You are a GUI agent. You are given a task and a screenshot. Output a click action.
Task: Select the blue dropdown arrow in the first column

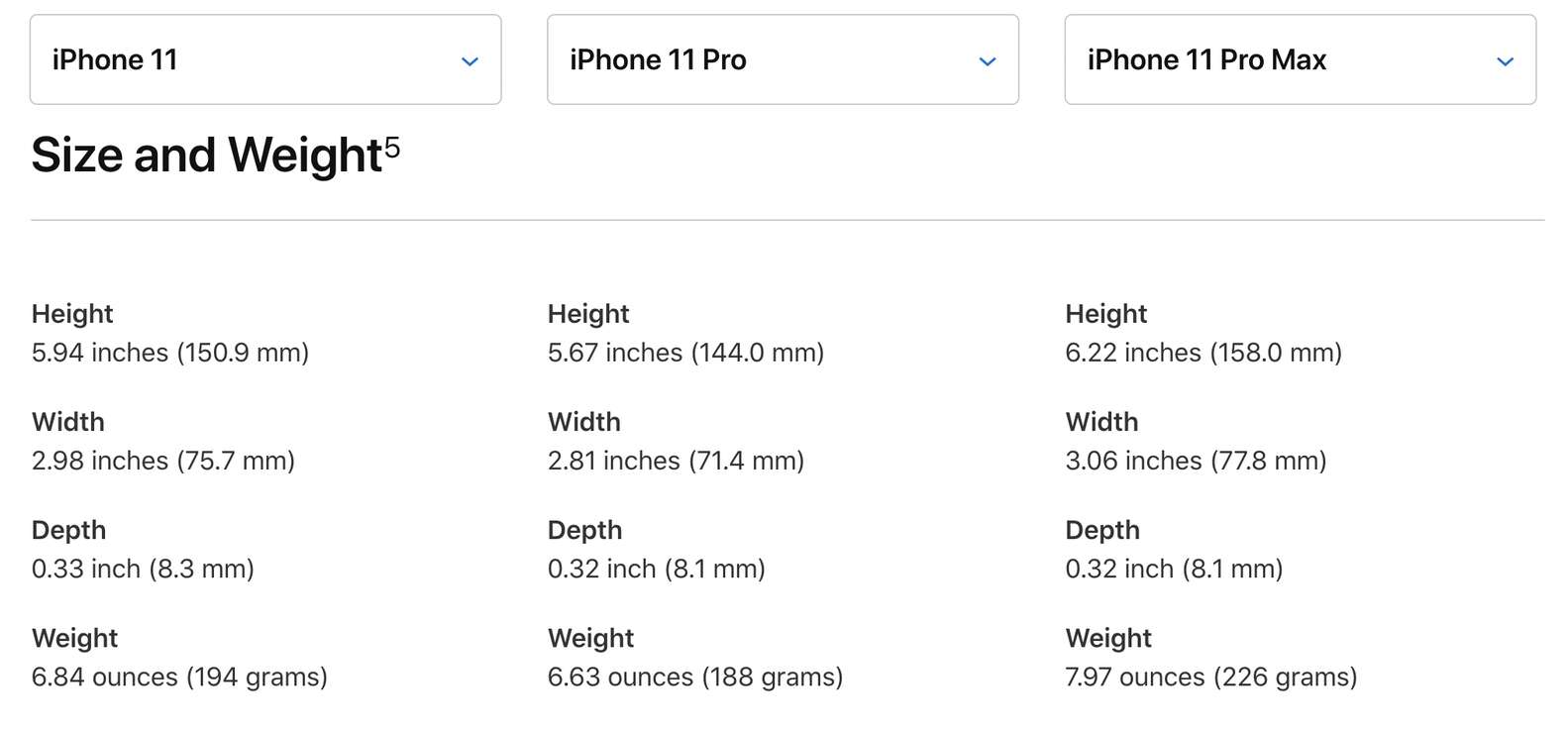(x=470, y=60)
